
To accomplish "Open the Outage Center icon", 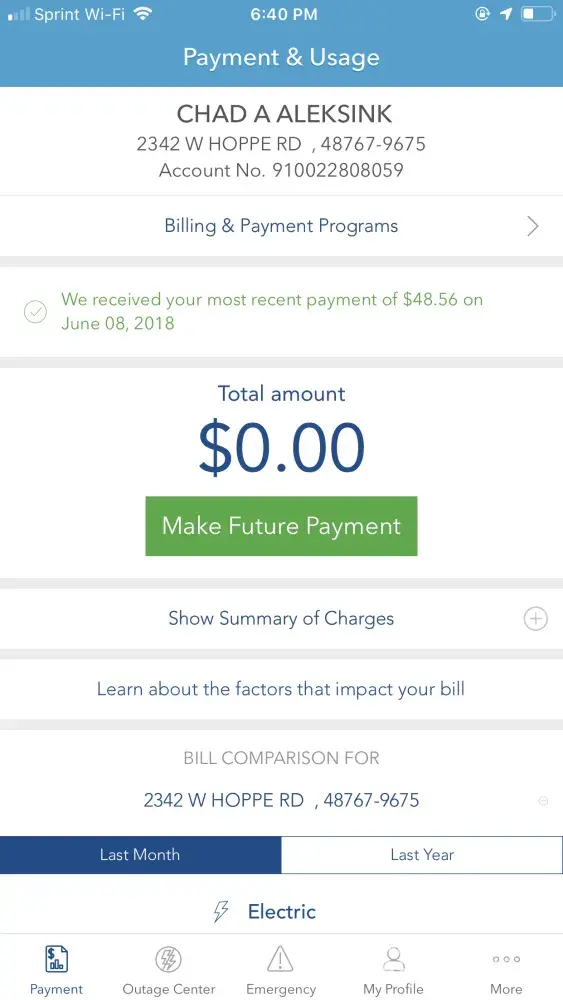I will point(168,959).
